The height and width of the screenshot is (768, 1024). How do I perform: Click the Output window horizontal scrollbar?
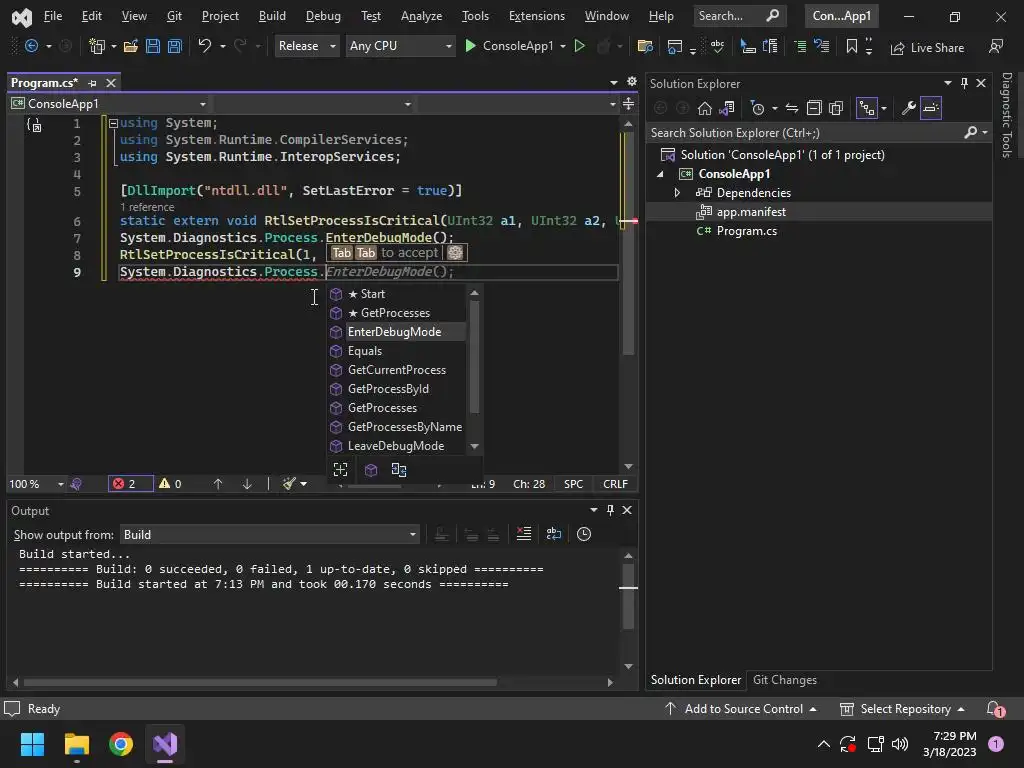[260, 682]
